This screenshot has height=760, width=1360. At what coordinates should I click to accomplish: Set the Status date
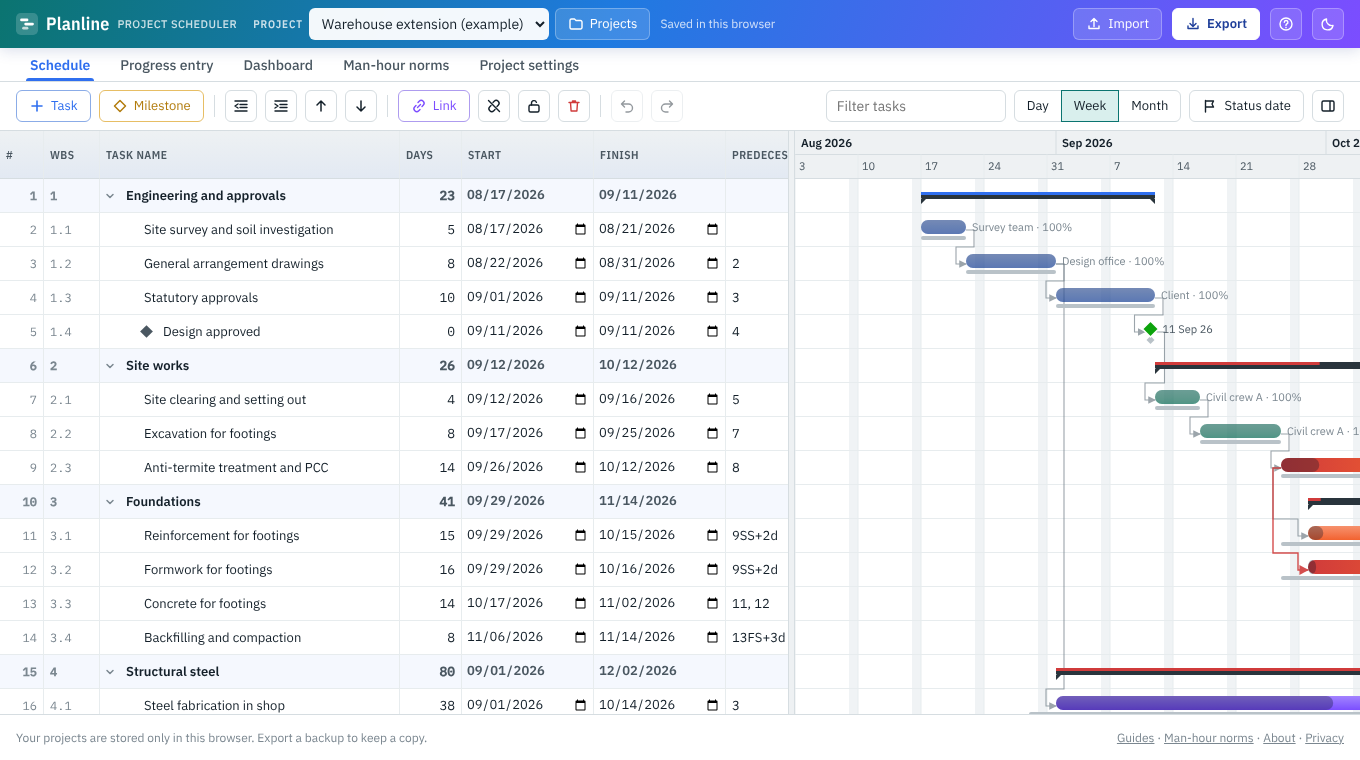pos(1246,106)
